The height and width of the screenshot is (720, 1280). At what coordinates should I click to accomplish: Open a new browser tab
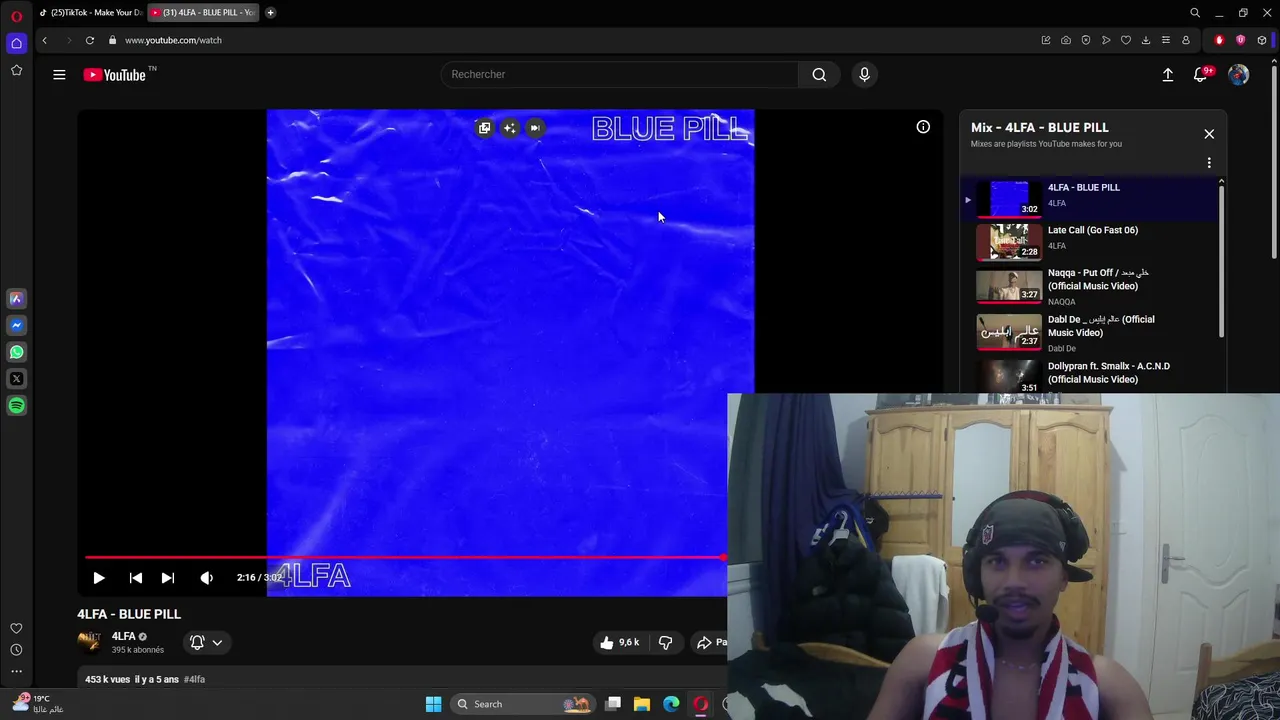270,12
